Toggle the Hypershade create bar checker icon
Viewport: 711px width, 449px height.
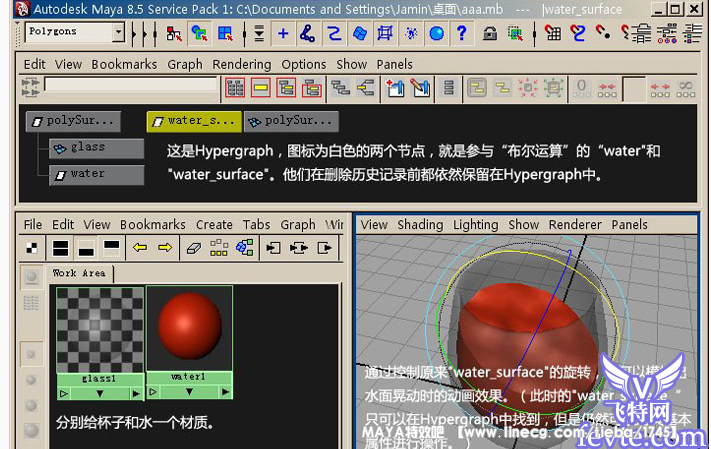32,248
